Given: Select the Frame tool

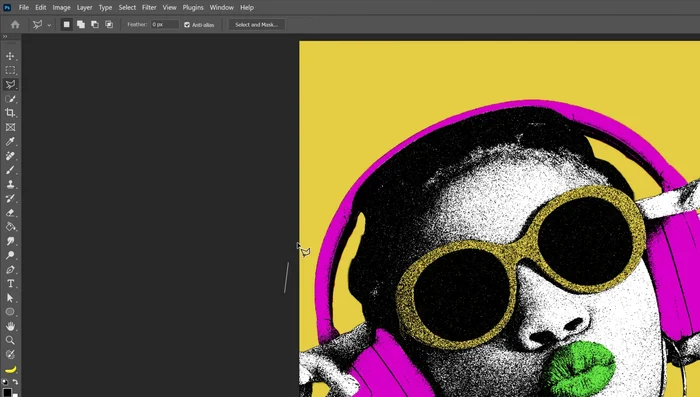Looking at the screenshot, I should [10, 127].
